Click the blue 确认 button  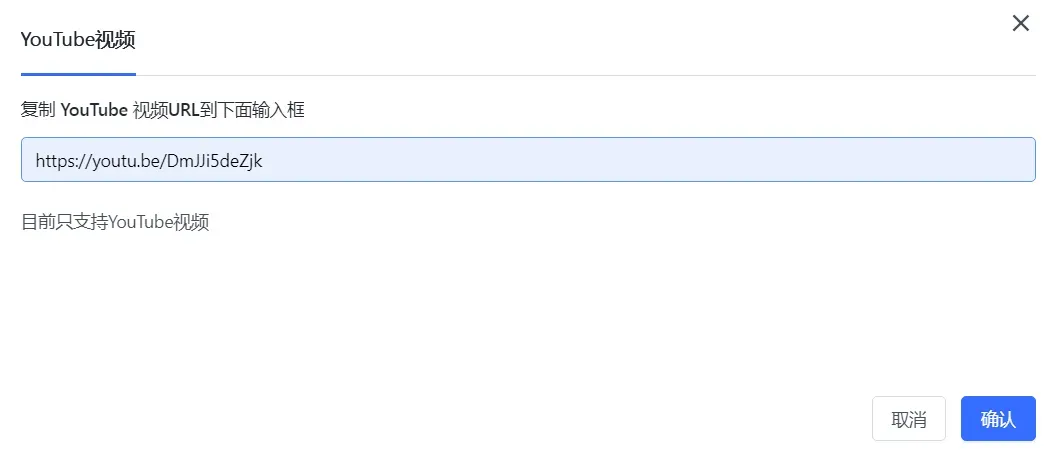tap(997, 419)
